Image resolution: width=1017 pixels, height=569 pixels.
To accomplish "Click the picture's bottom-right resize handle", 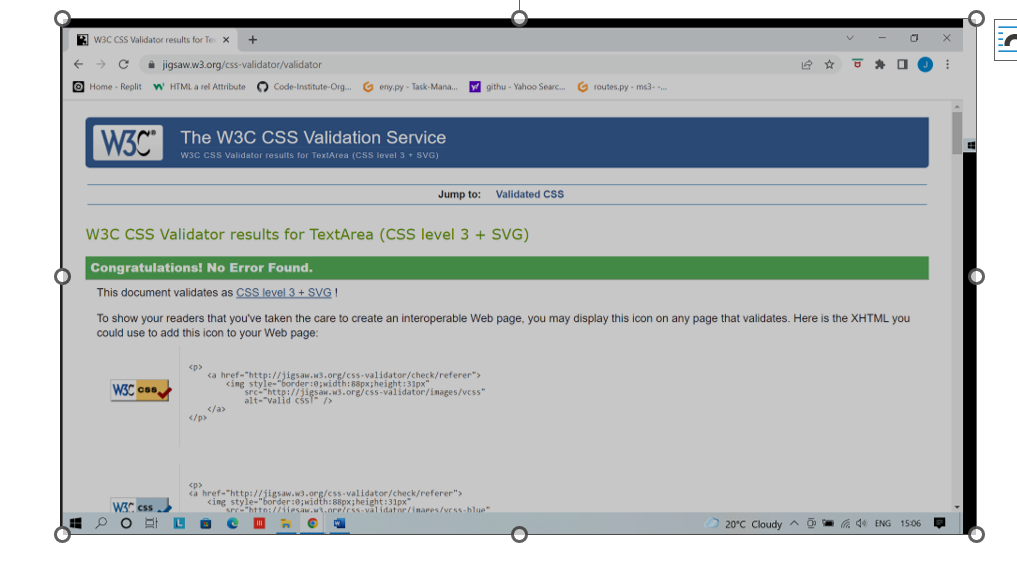I will coord(976,535).
